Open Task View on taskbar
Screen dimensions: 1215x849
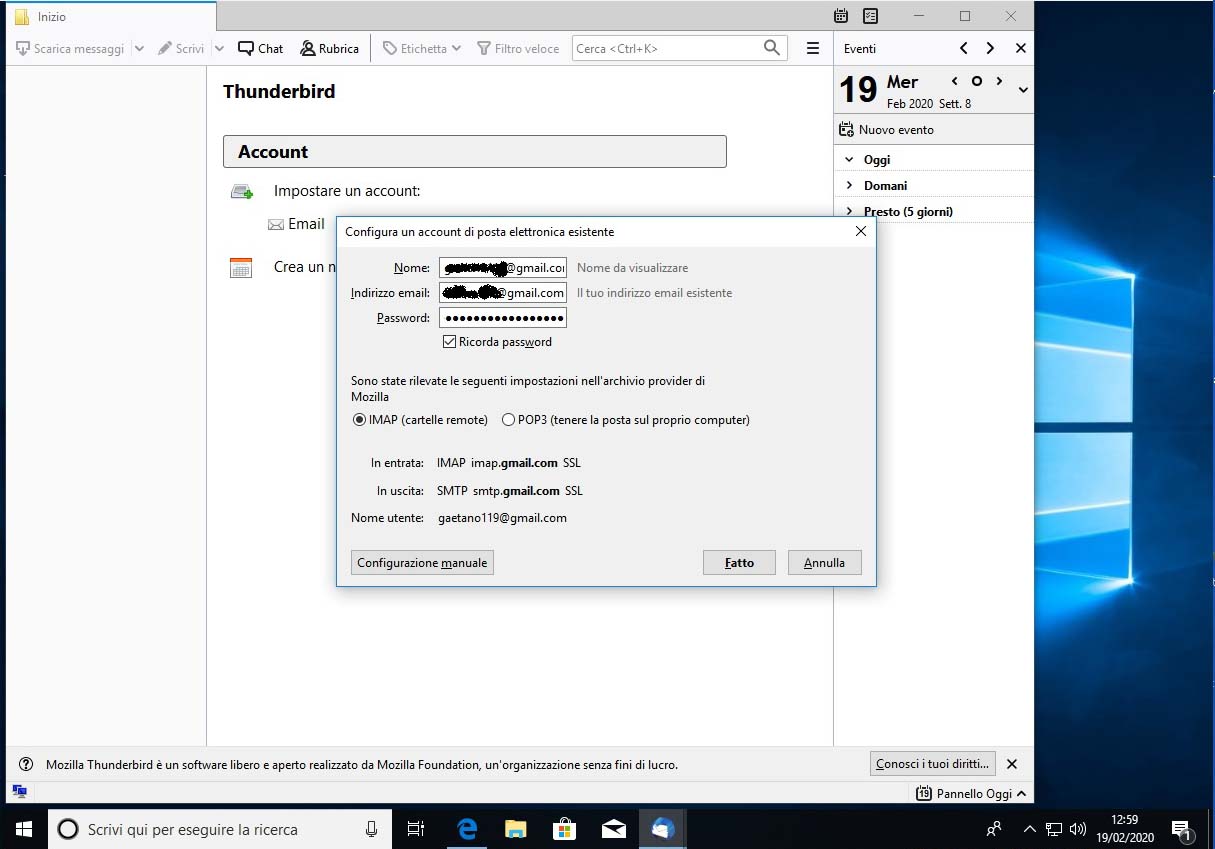pyautogui.click(x=416, y=829)
